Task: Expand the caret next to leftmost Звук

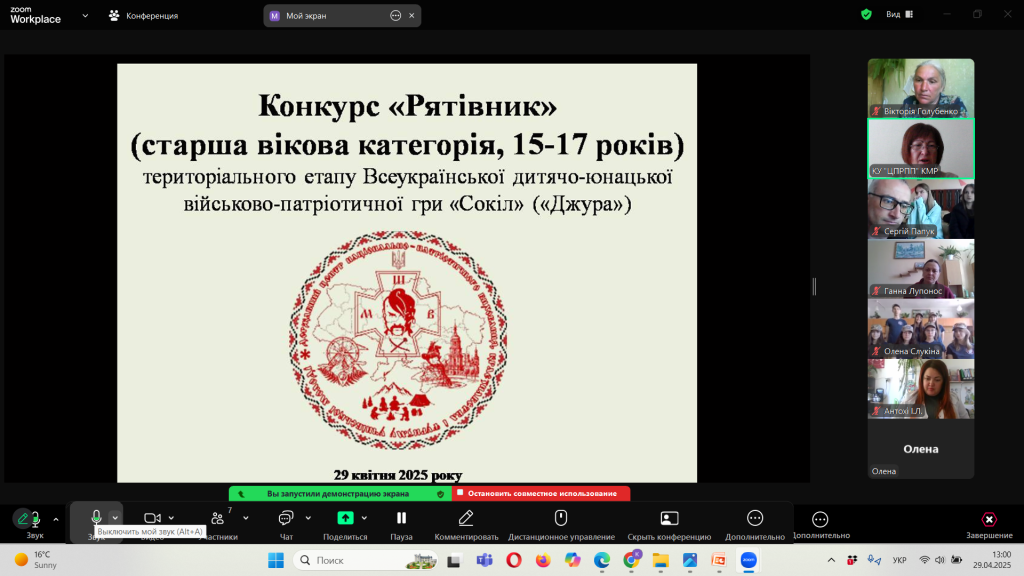Action: point(56,520)
